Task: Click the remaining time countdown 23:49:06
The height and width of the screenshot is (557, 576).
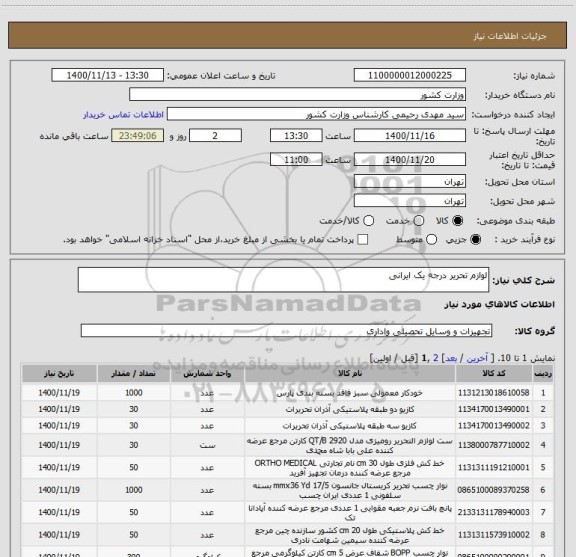Action: (138, 136)
